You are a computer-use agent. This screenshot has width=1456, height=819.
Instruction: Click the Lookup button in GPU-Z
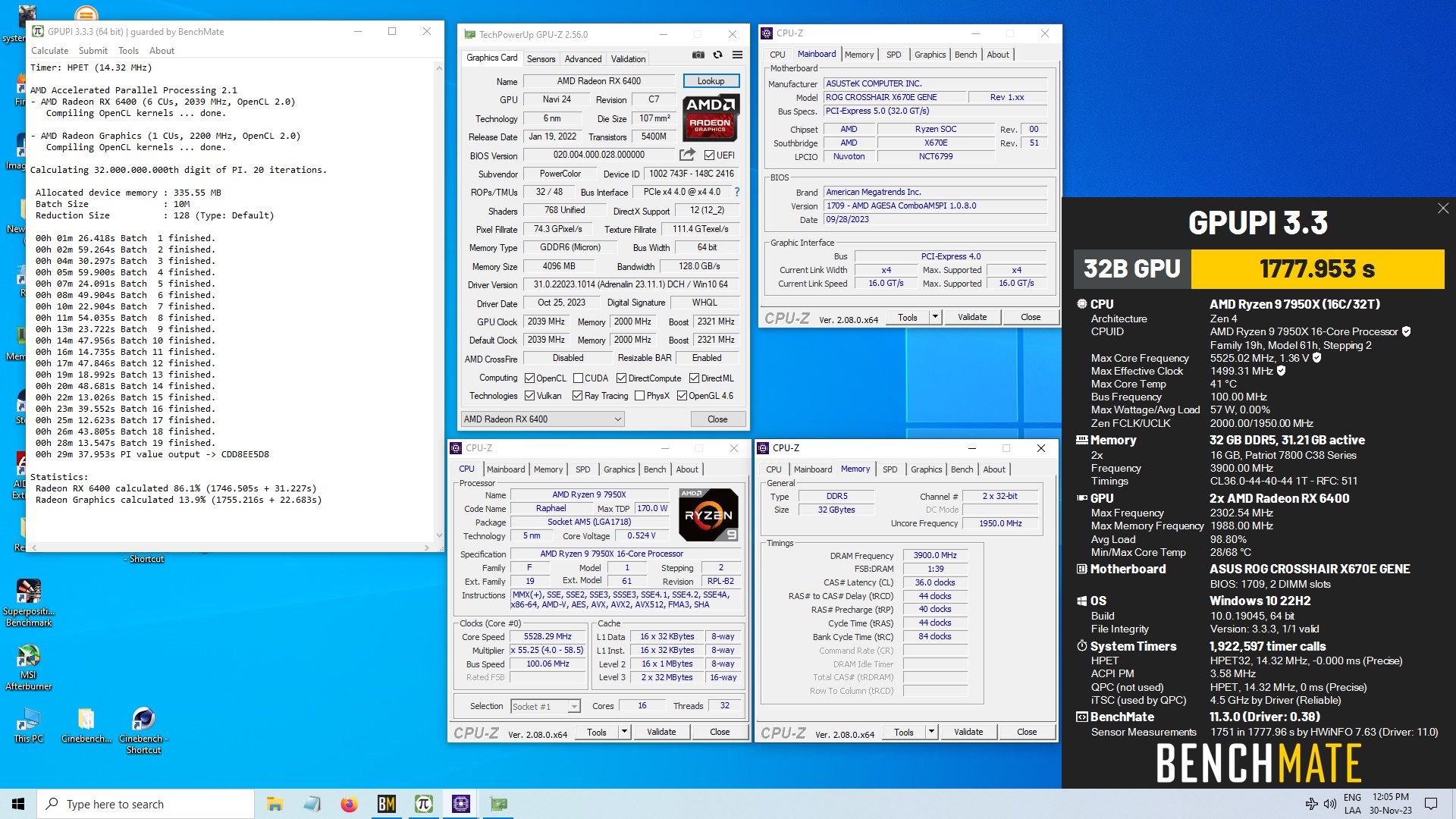click(711, 81)
